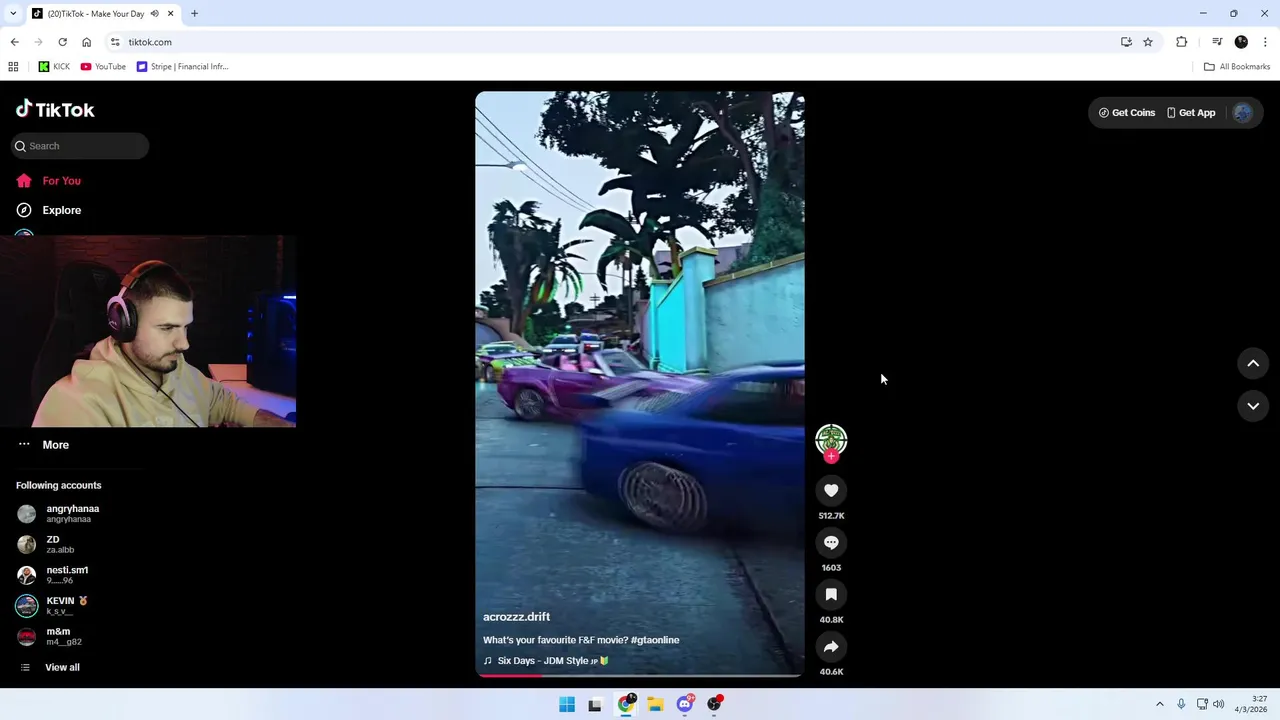Open the YouTube bookmark
Screen dimensions: 1280x720
tap(103, 67)
